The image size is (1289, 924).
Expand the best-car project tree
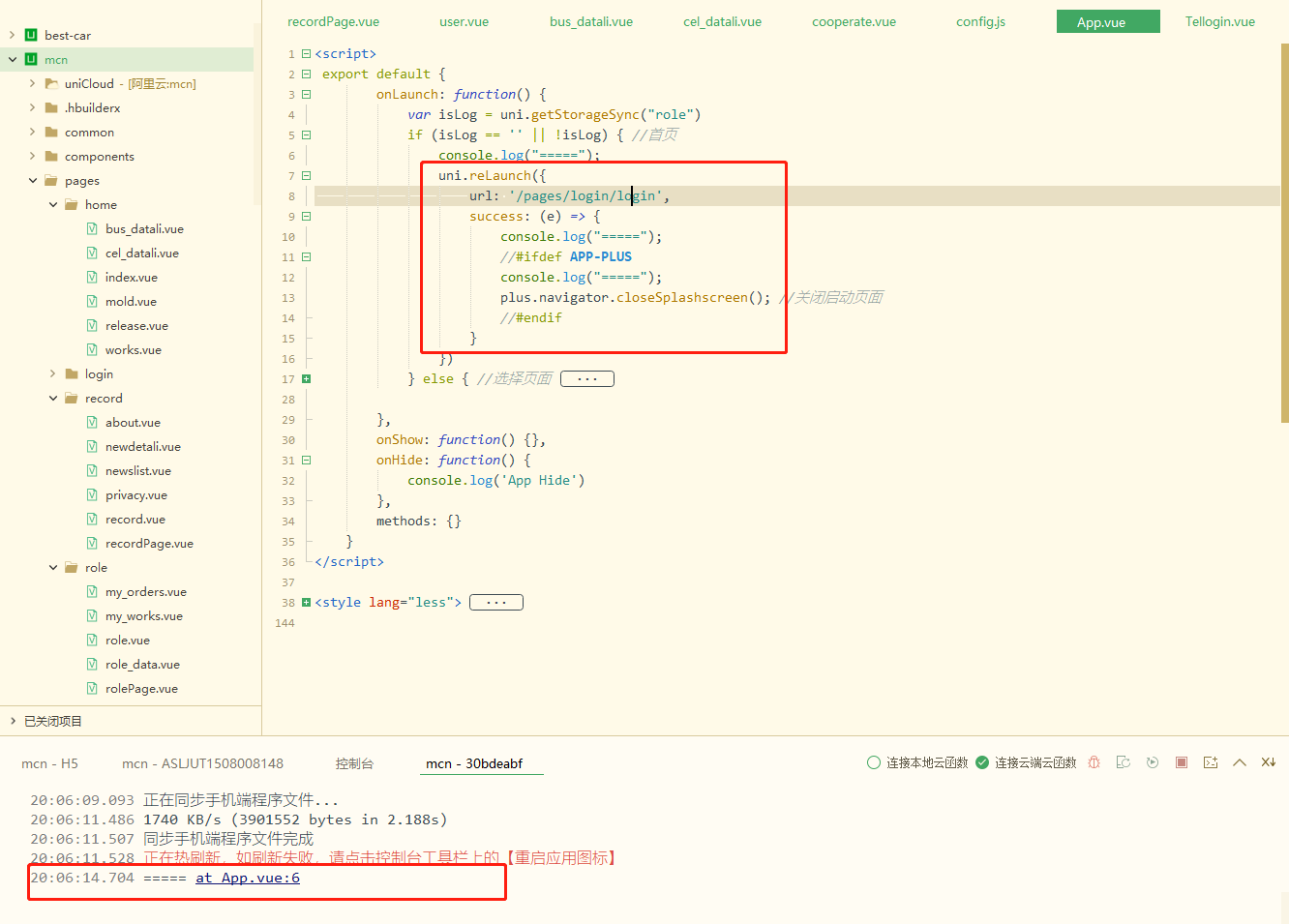click(x=12, y=36)
